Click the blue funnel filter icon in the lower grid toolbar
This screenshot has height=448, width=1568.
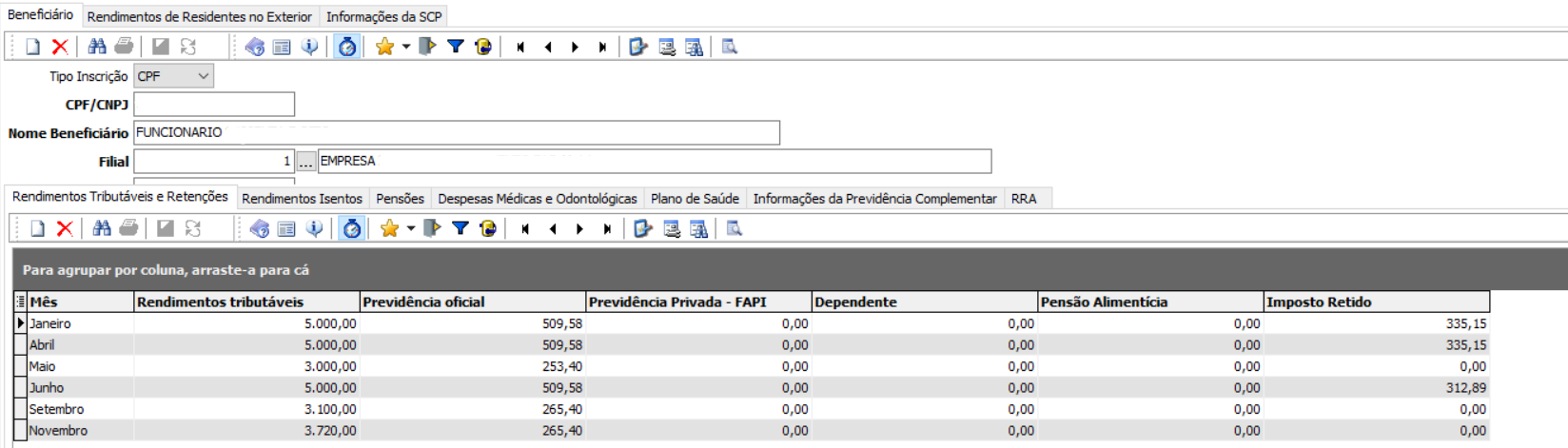[x=461, y=228]
